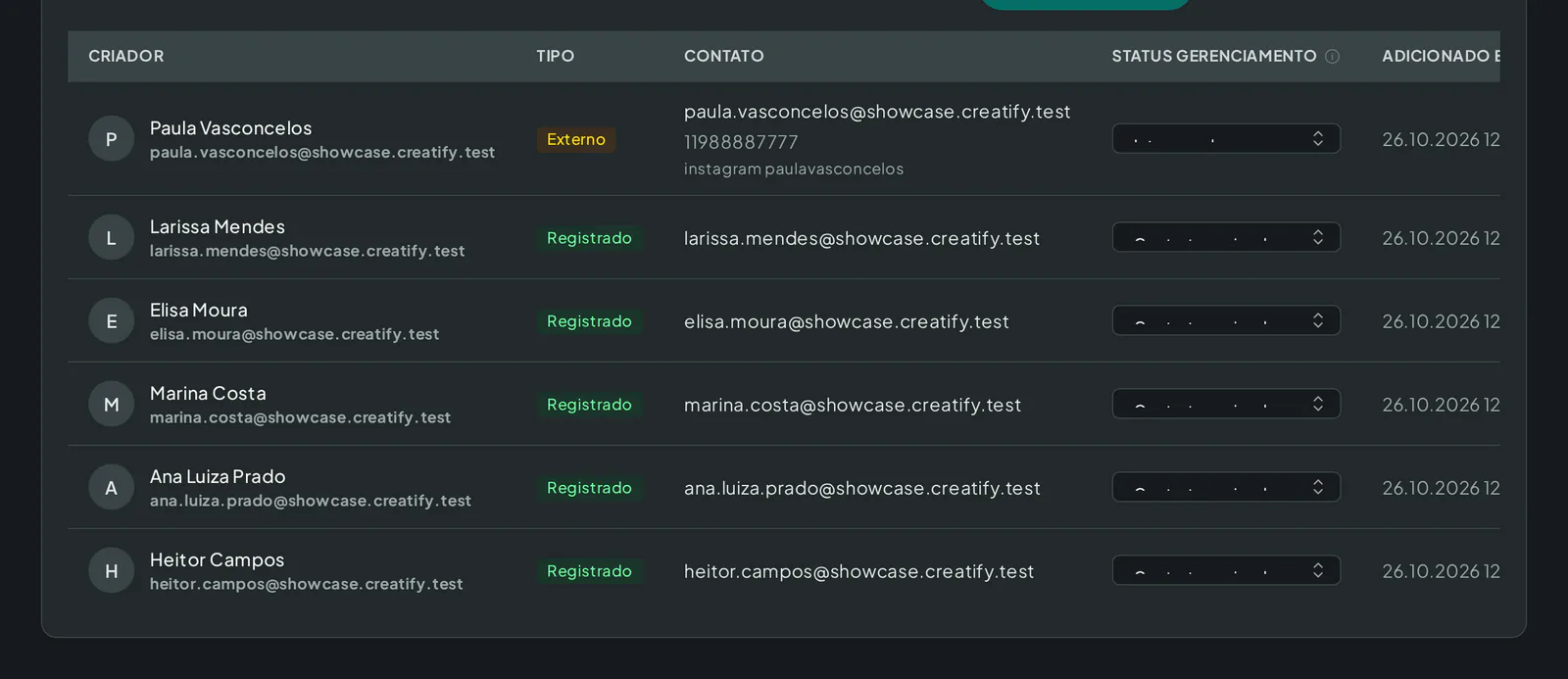Click the small email under the name Heitor Campos
This screenshot has width=1568, height=679.
tap(307, 584)
